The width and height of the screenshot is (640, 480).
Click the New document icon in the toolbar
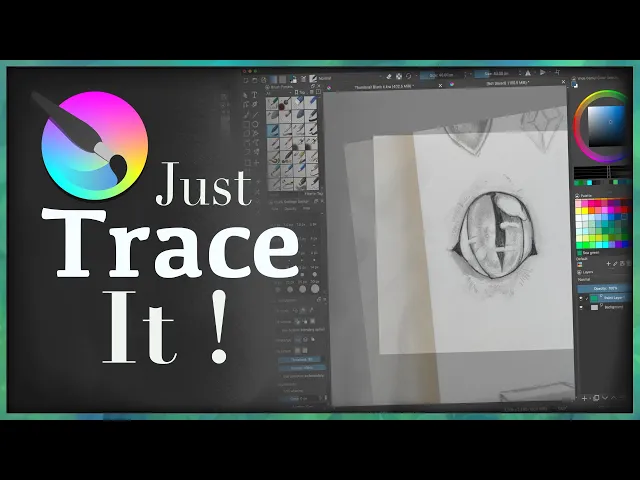(x=246, y=80)
